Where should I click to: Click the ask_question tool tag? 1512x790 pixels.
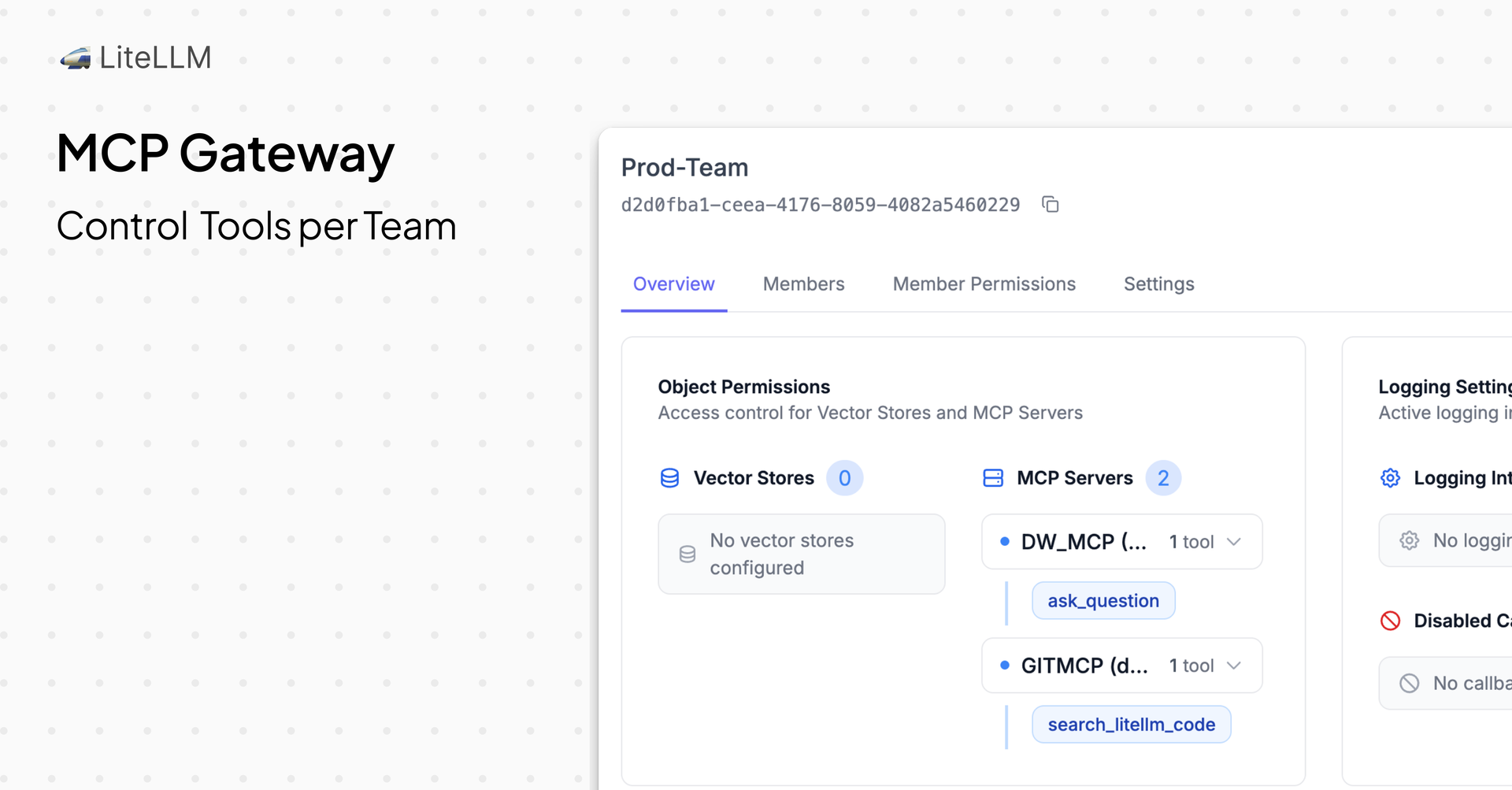click(1103, 600)
